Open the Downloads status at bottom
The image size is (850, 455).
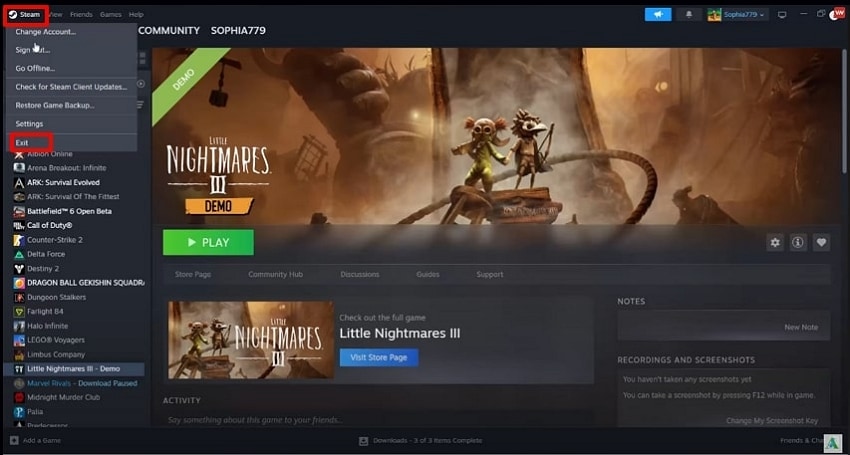(421, 440)
